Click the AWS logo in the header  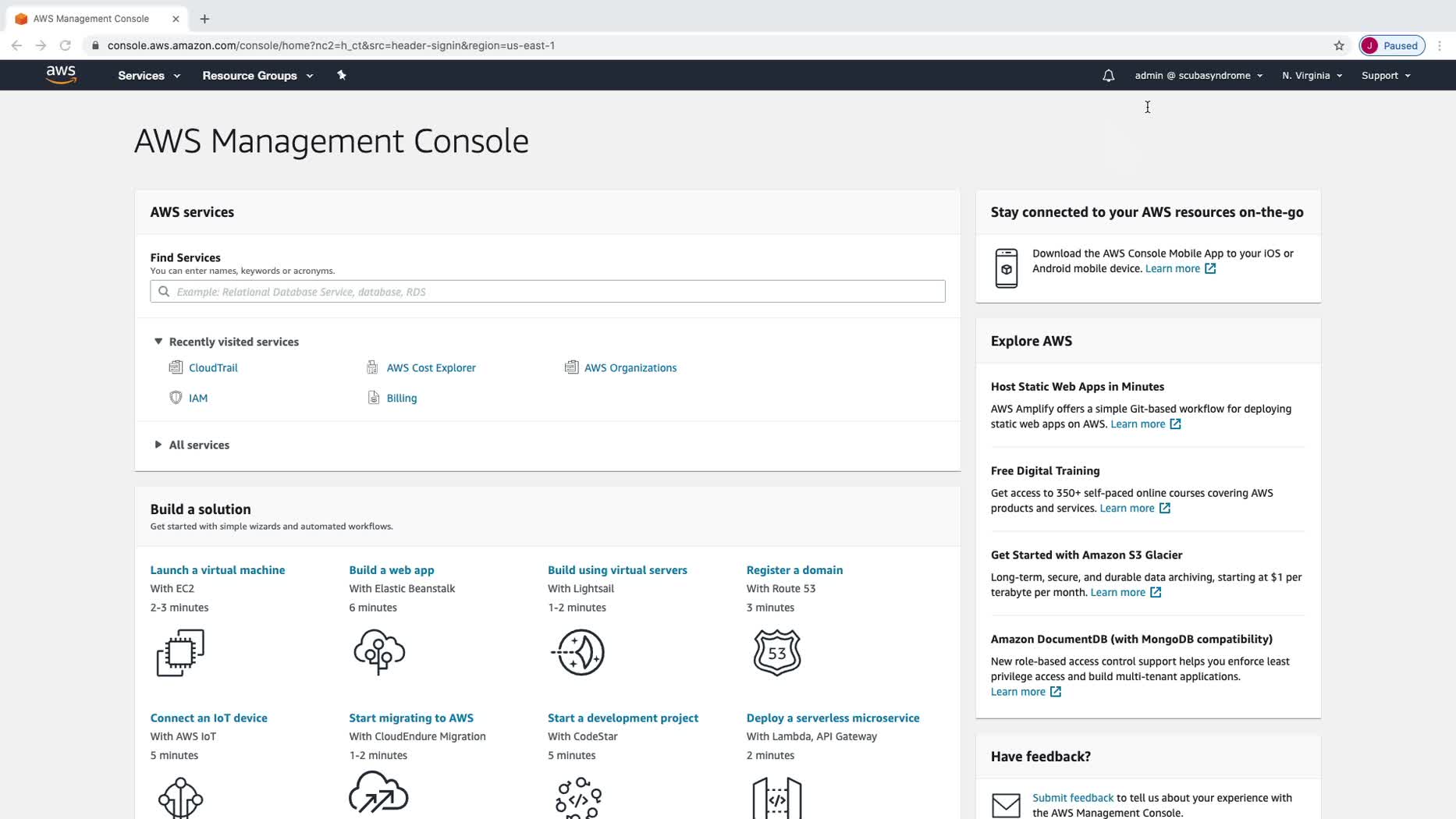click(61, 75)
